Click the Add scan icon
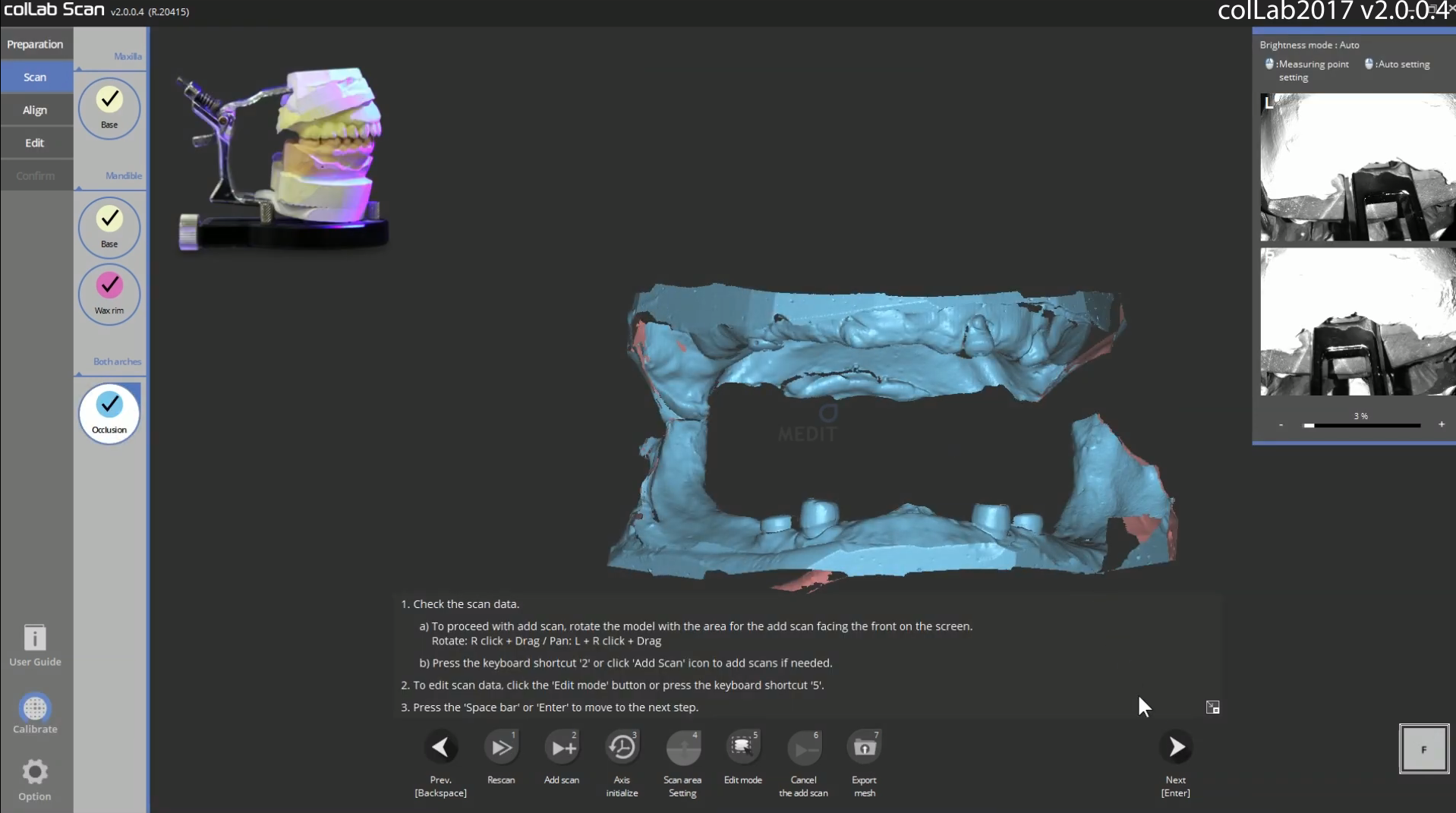This screenshot has width=1456, height=813. click(x=562, y=748)
